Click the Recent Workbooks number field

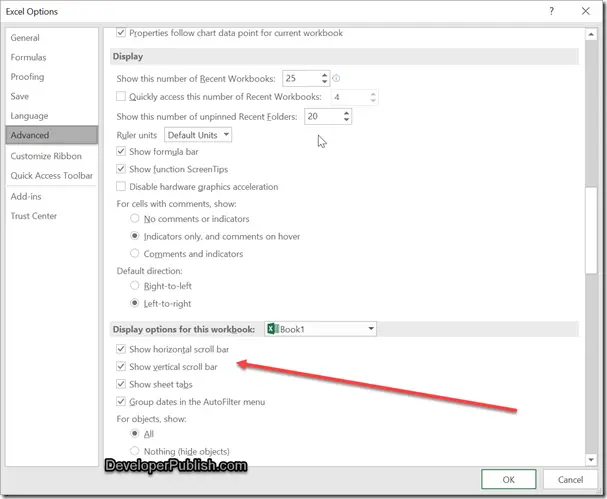[x=302, y=79]
